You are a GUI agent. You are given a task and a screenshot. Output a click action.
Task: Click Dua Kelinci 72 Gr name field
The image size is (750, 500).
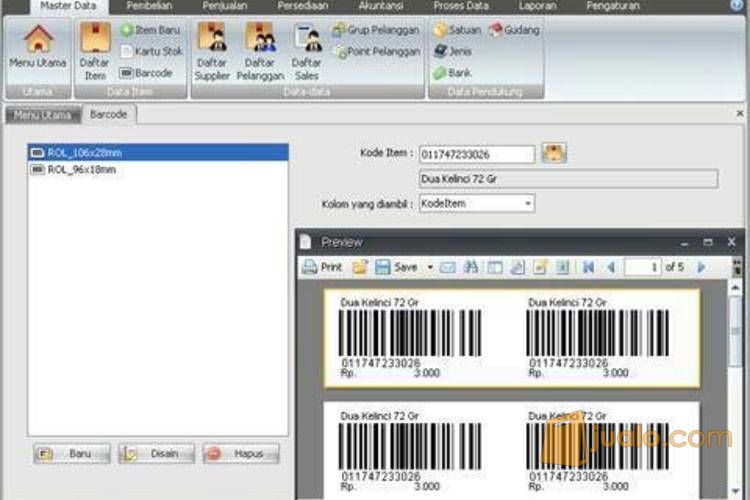coord(568,179)
